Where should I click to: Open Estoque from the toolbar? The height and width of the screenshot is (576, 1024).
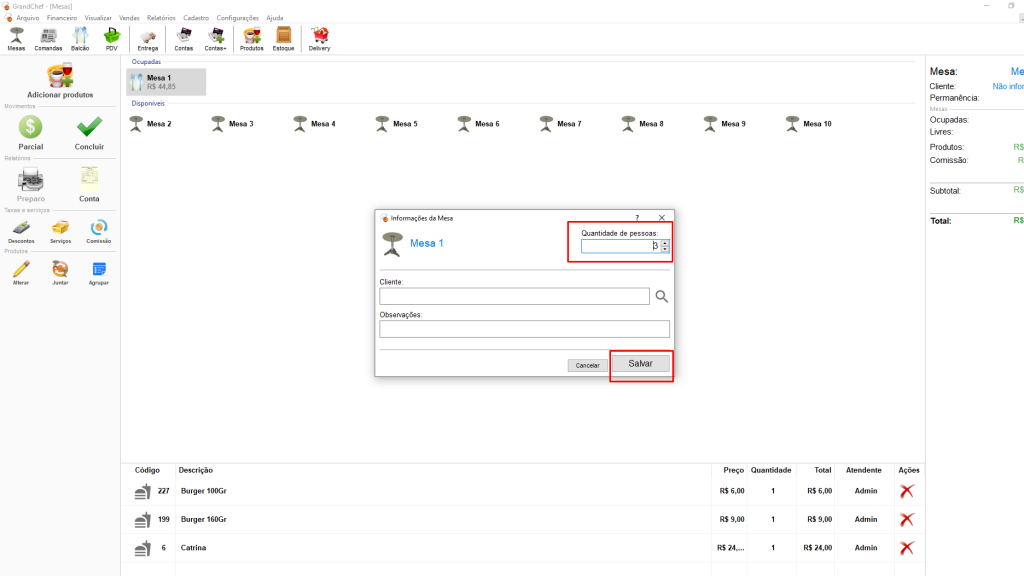pos(283,36)
